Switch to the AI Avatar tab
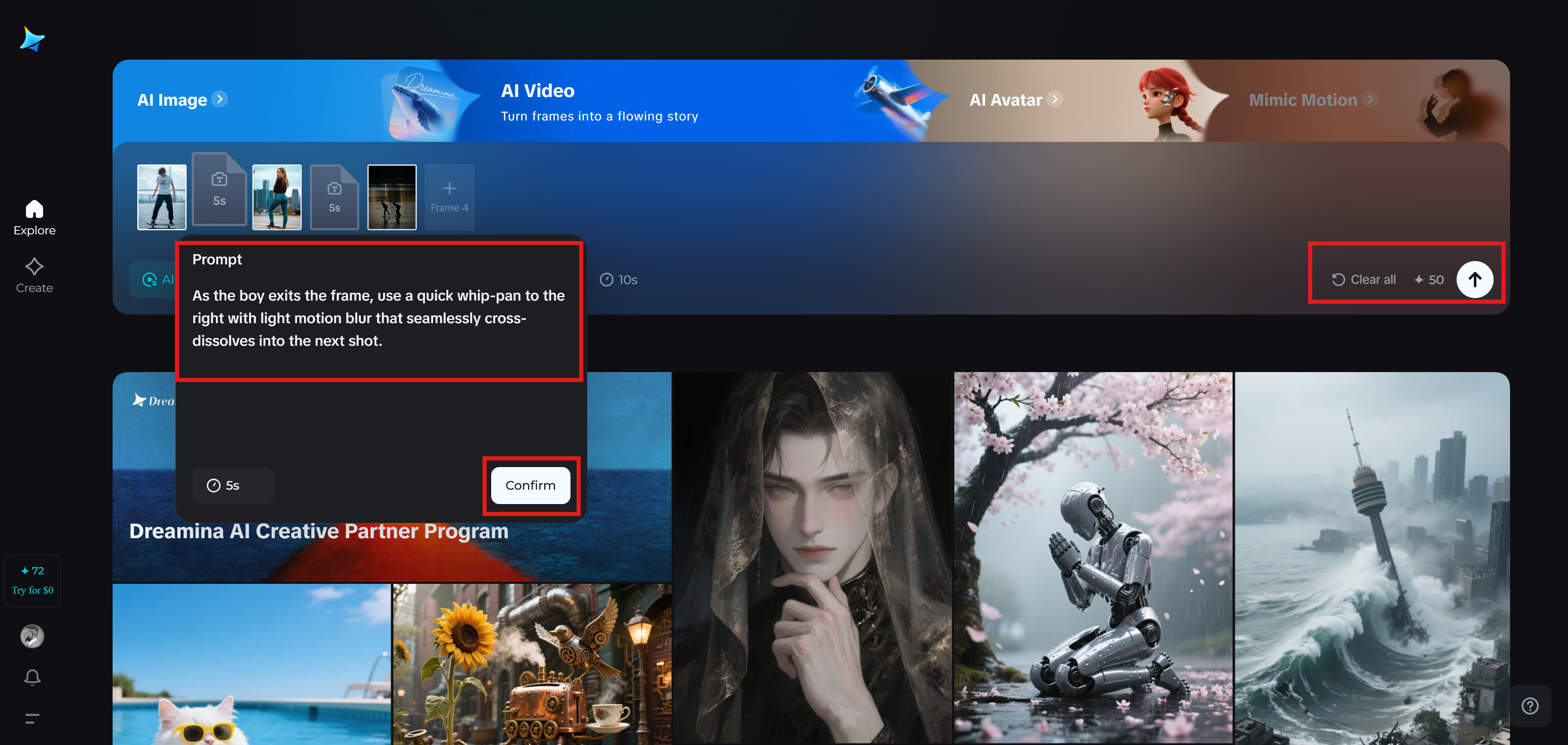The height and width of the screenshot is (745, 1568). click(1006, 100)
